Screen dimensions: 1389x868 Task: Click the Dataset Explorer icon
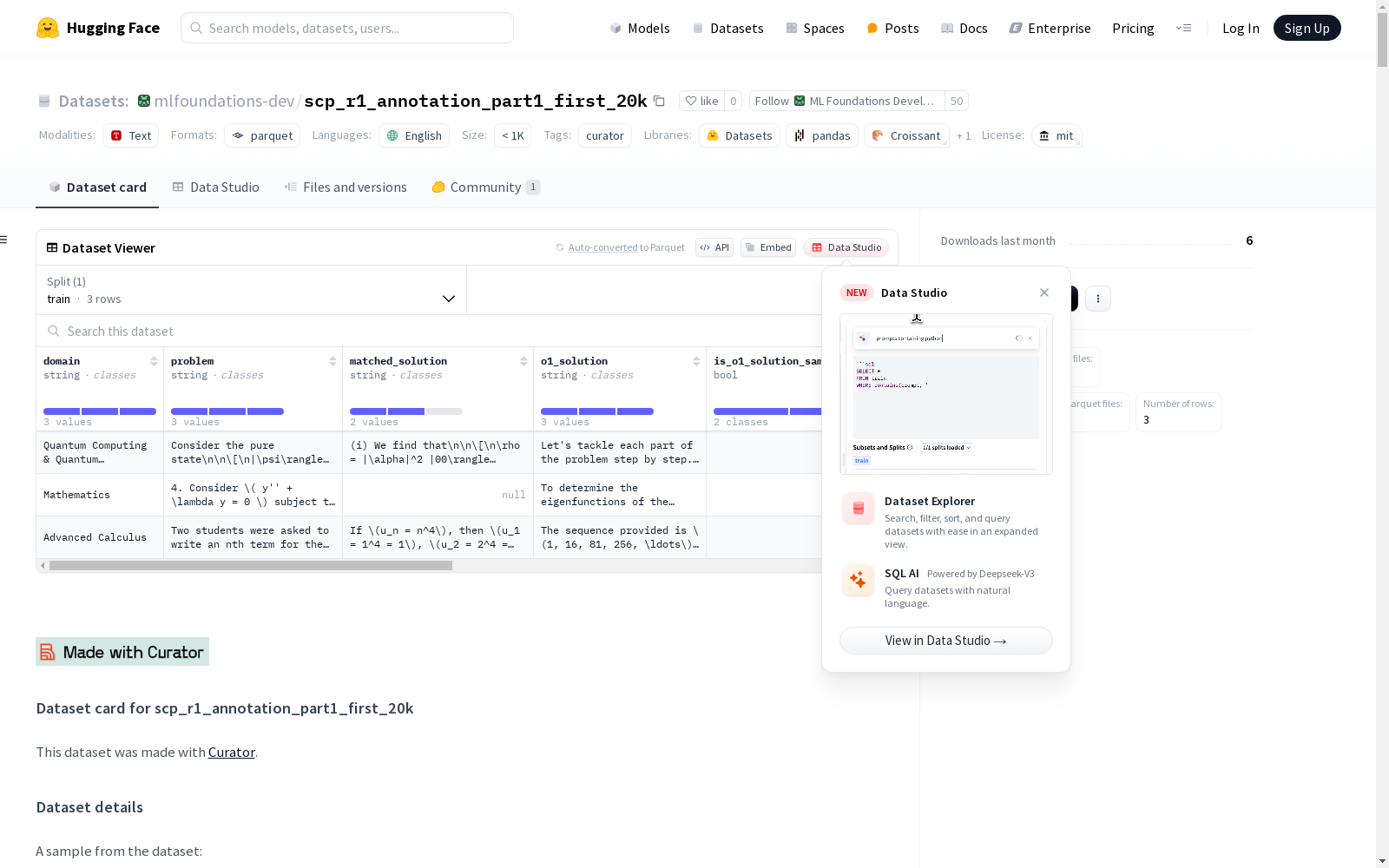859,509
